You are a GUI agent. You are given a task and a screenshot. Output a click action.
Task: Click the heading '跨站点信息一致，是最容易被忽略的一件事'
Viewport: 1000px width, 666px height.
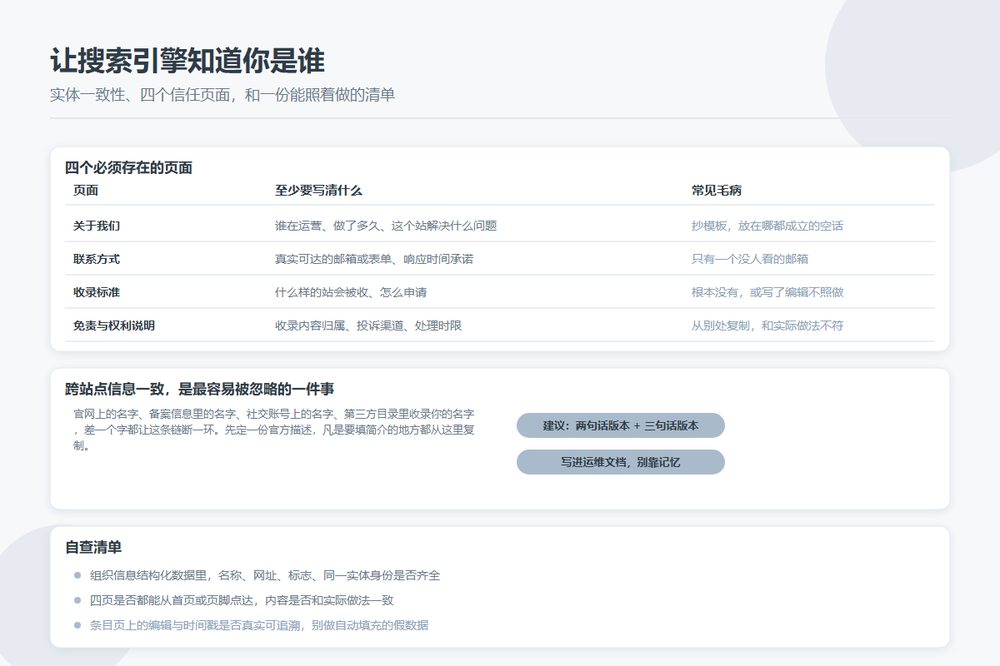point(200,389)
